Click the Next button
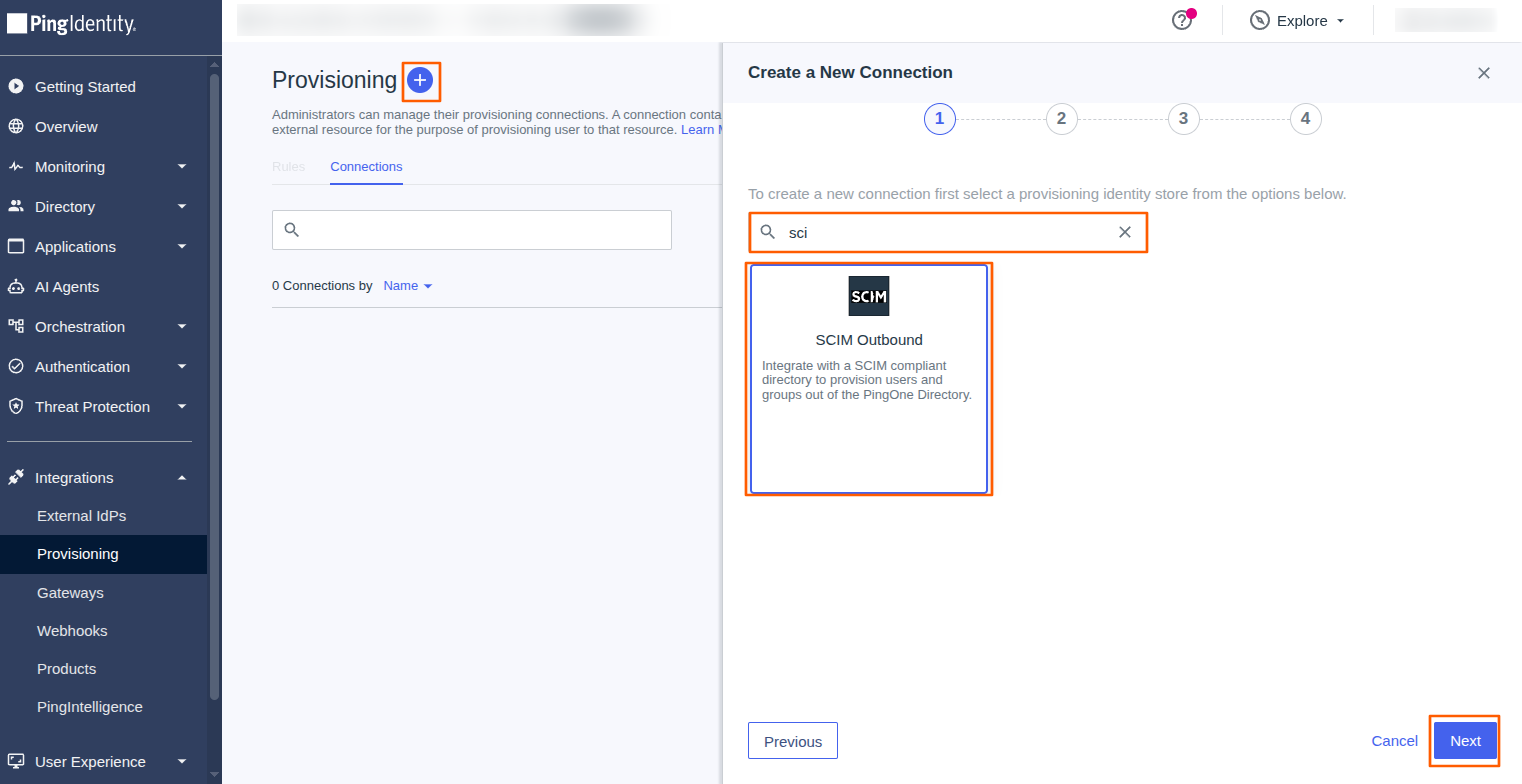The image size is (1522, 784). 1465,741
